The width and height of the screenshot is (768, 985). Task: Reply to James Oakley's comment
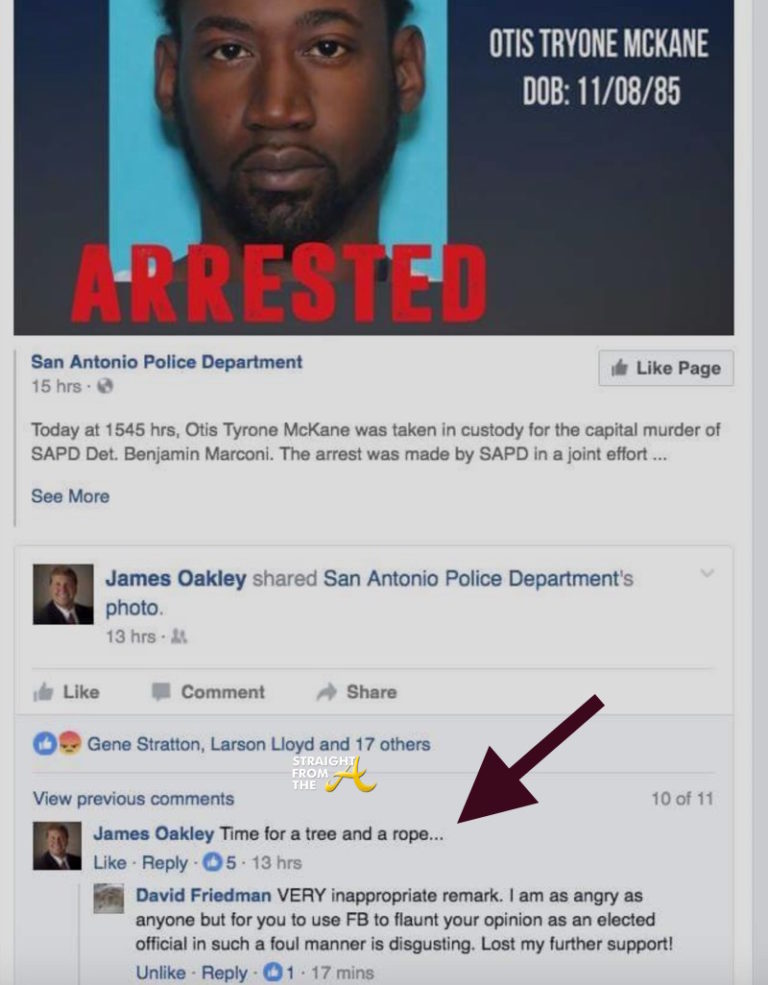165,863
